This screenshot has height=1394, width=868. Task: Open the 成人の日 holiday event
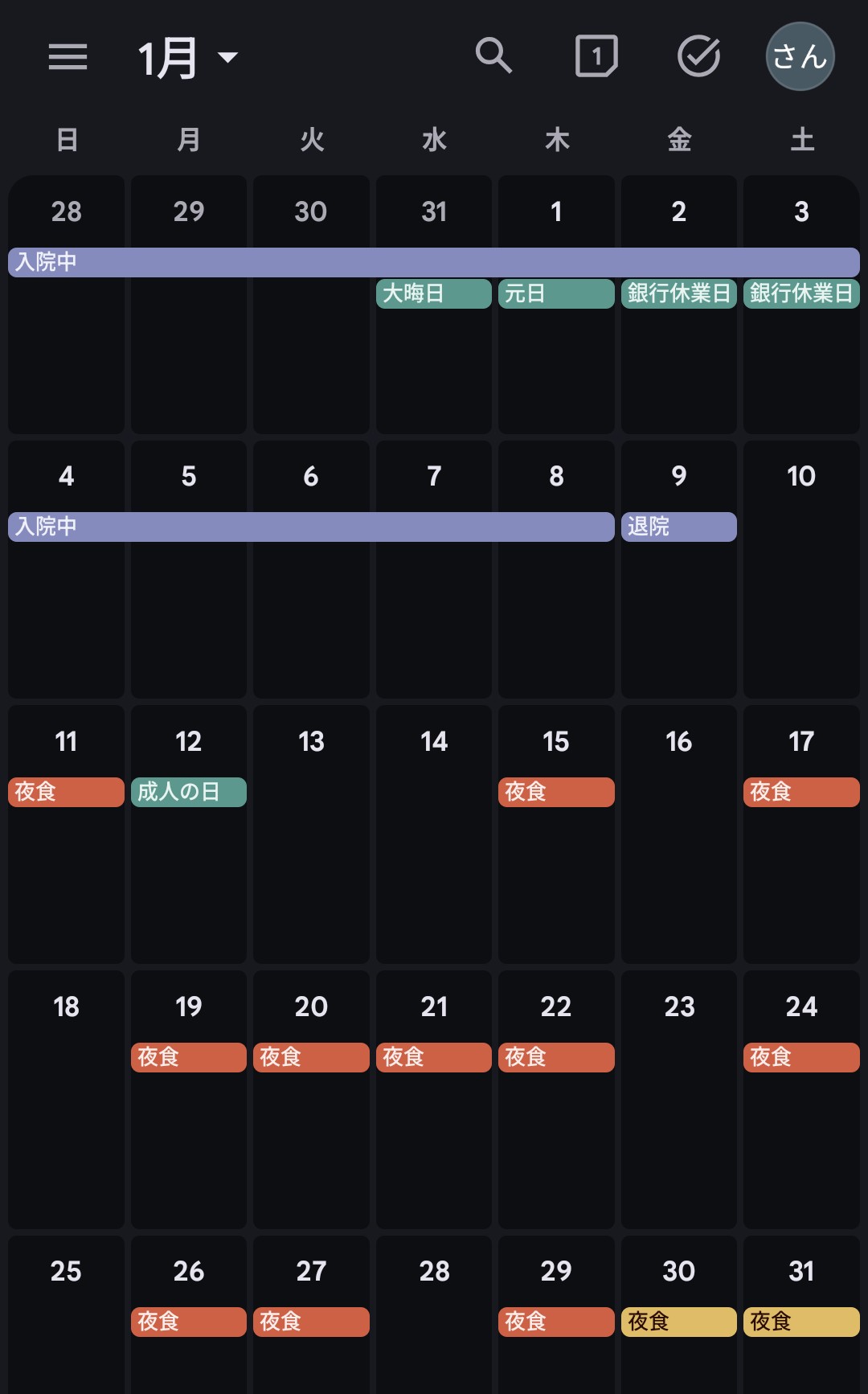point(188,792)
